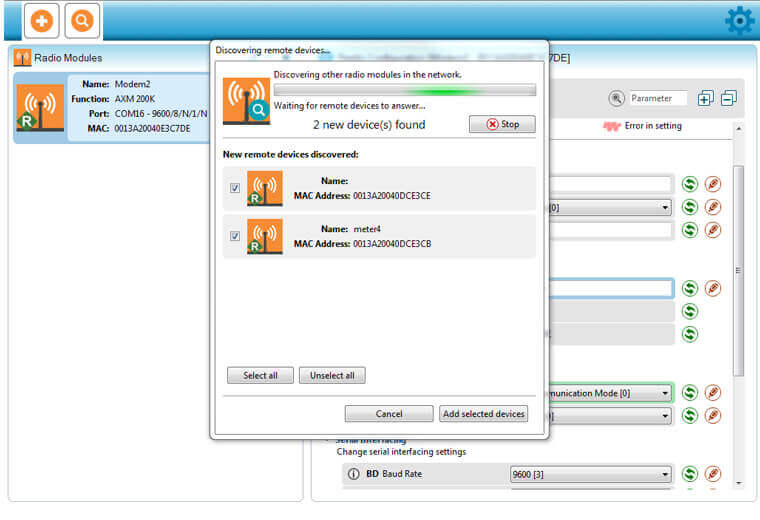Collapse all sections with the minus icon
The width and height of the screenshot is (760, 520).
point(728,98)
